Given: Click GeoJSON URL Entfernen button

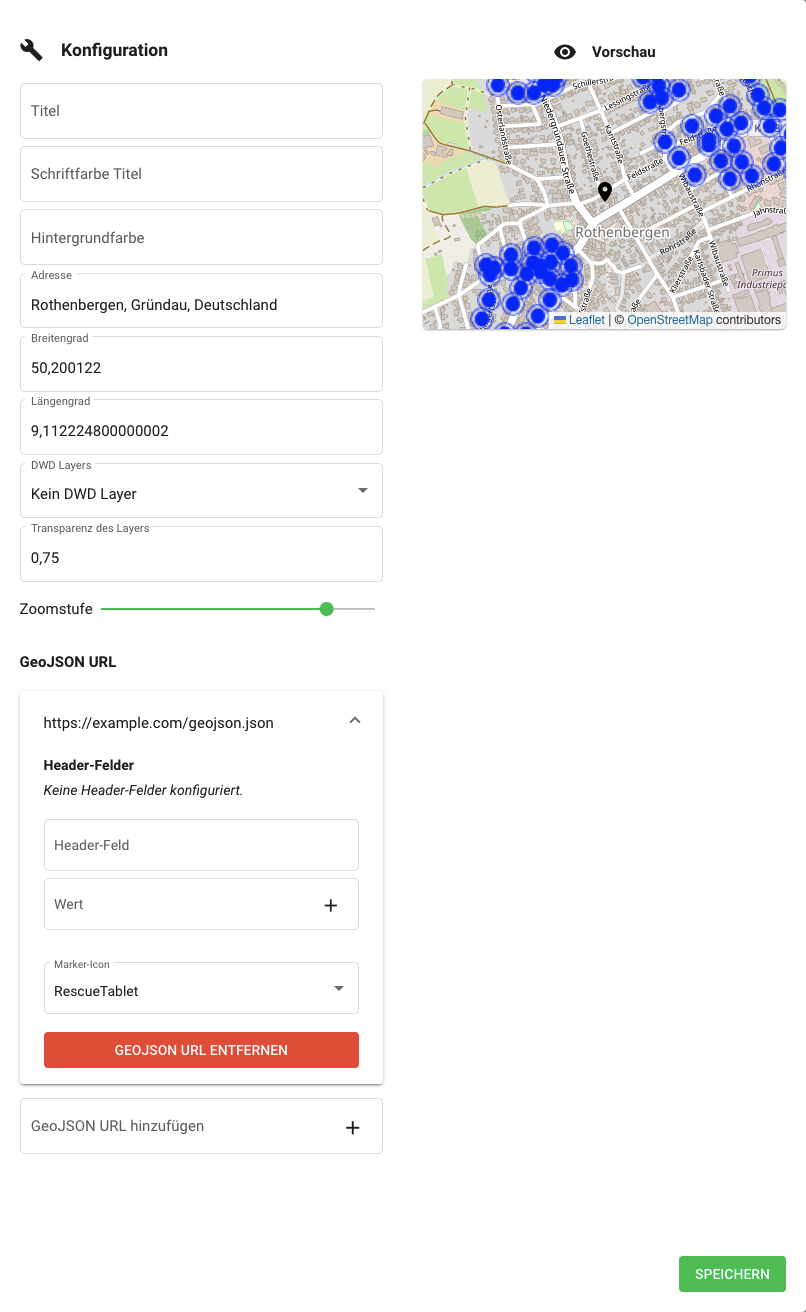Looking at the screenshot, I should [x=201, y=1050].
